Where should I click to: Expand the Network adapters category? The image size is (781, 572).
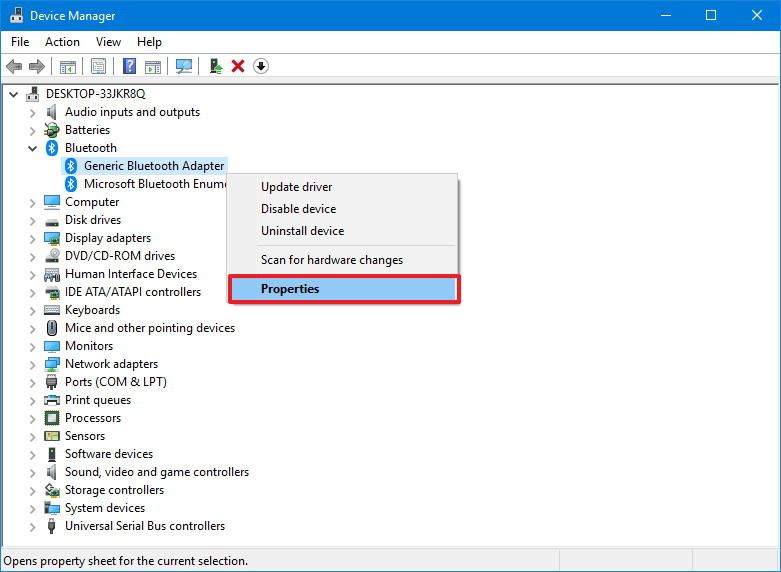click(x=33, y=364)
